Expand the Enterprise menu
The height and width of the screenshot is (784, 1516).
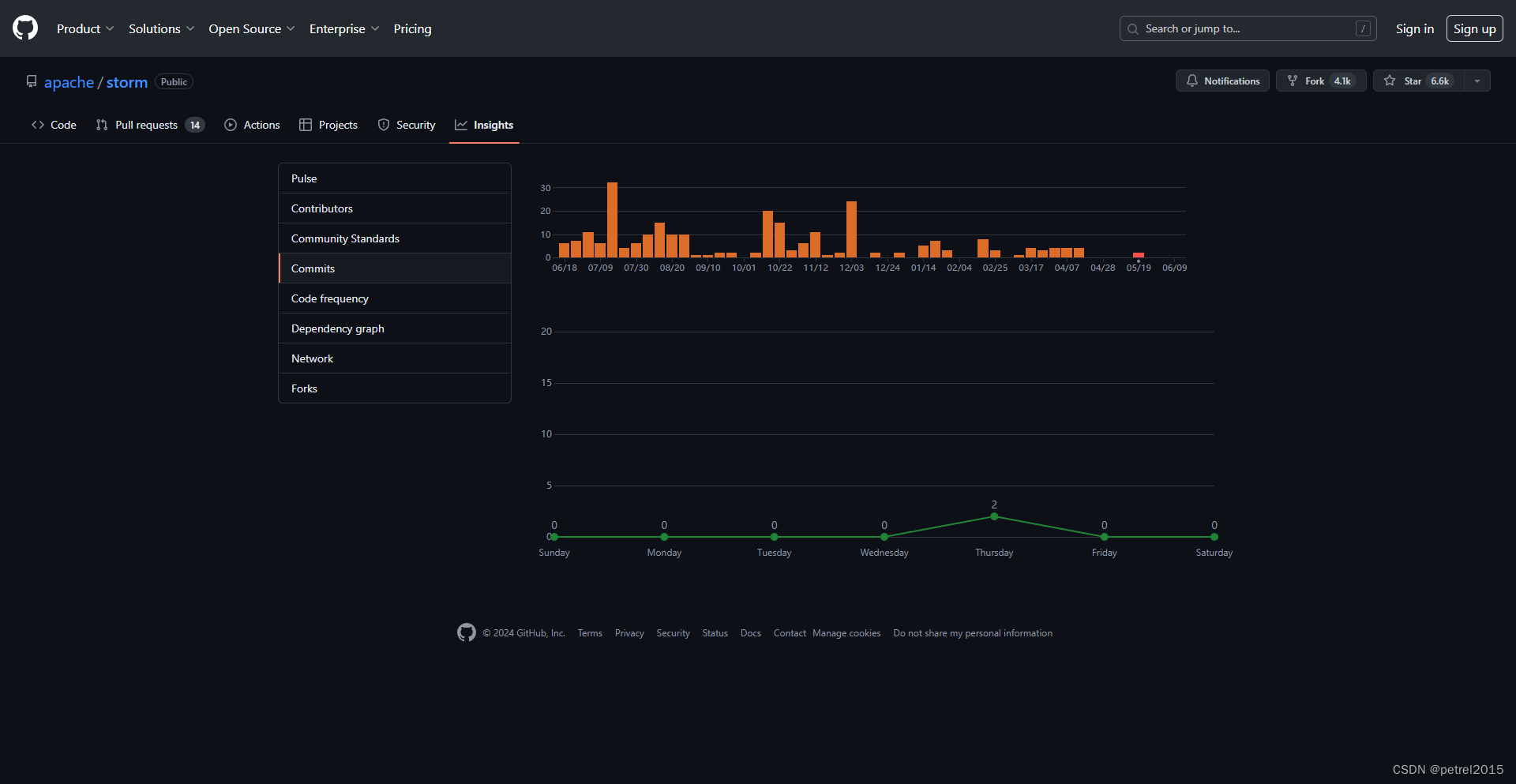(344, 28)
